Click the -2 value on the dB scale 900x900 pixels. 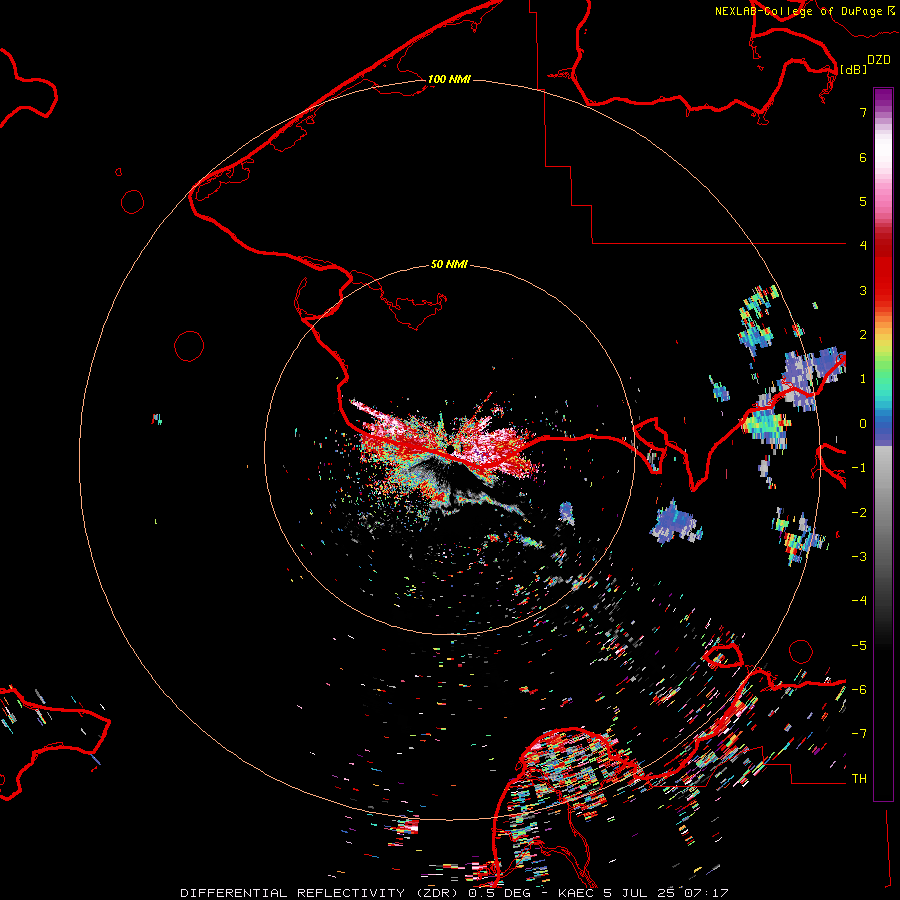click(x=859, y=513)
